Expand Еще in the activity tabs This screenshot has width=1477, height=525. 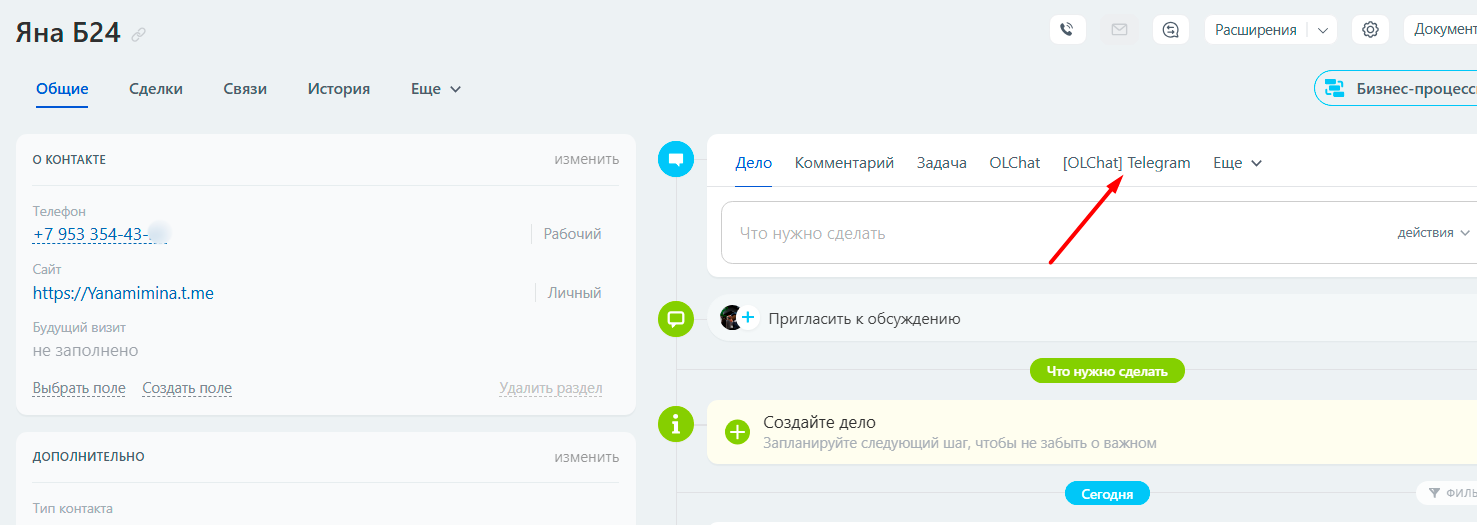point(1237,163)
